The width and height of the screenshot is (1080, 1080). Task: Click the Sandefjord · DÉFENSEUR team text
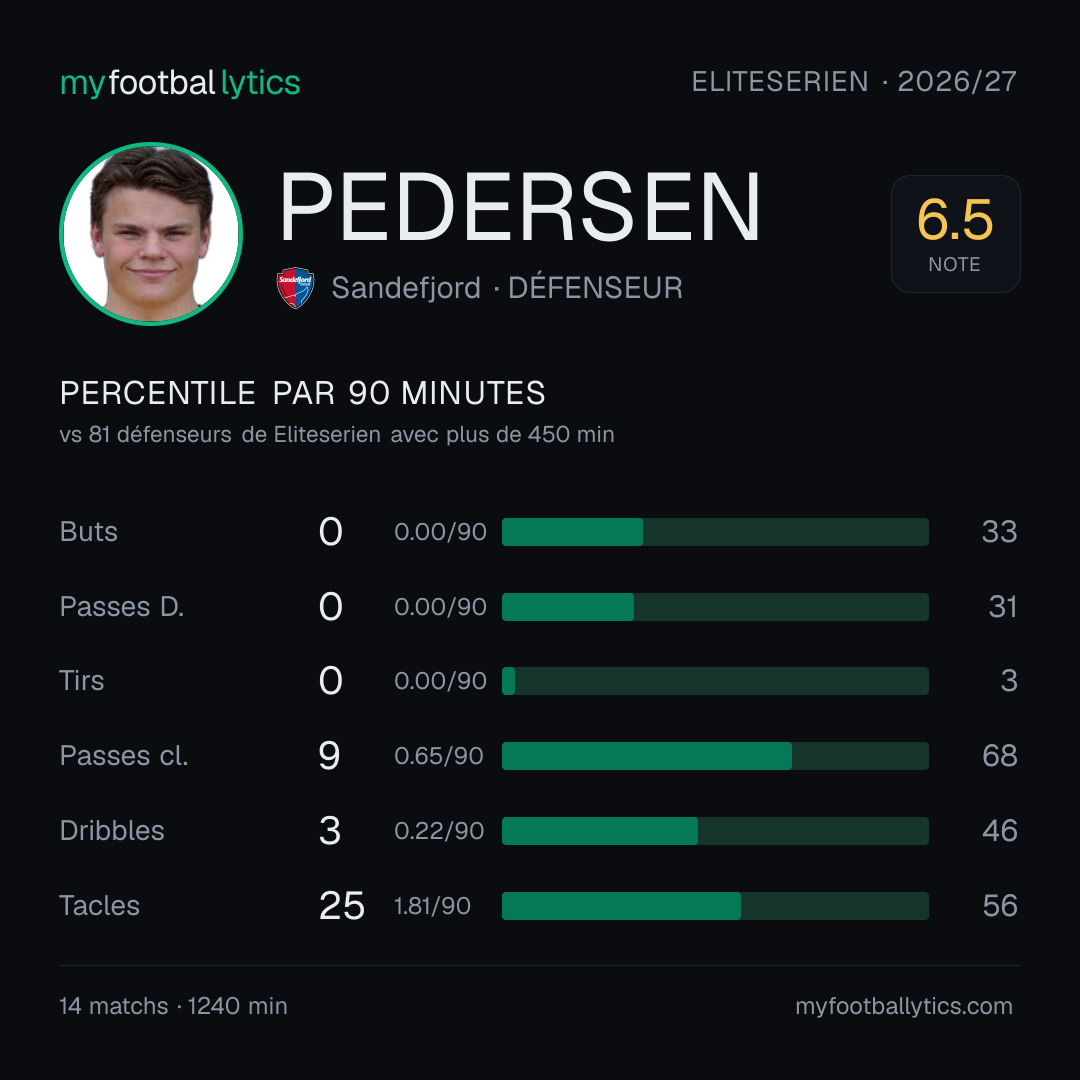[507, 287]
